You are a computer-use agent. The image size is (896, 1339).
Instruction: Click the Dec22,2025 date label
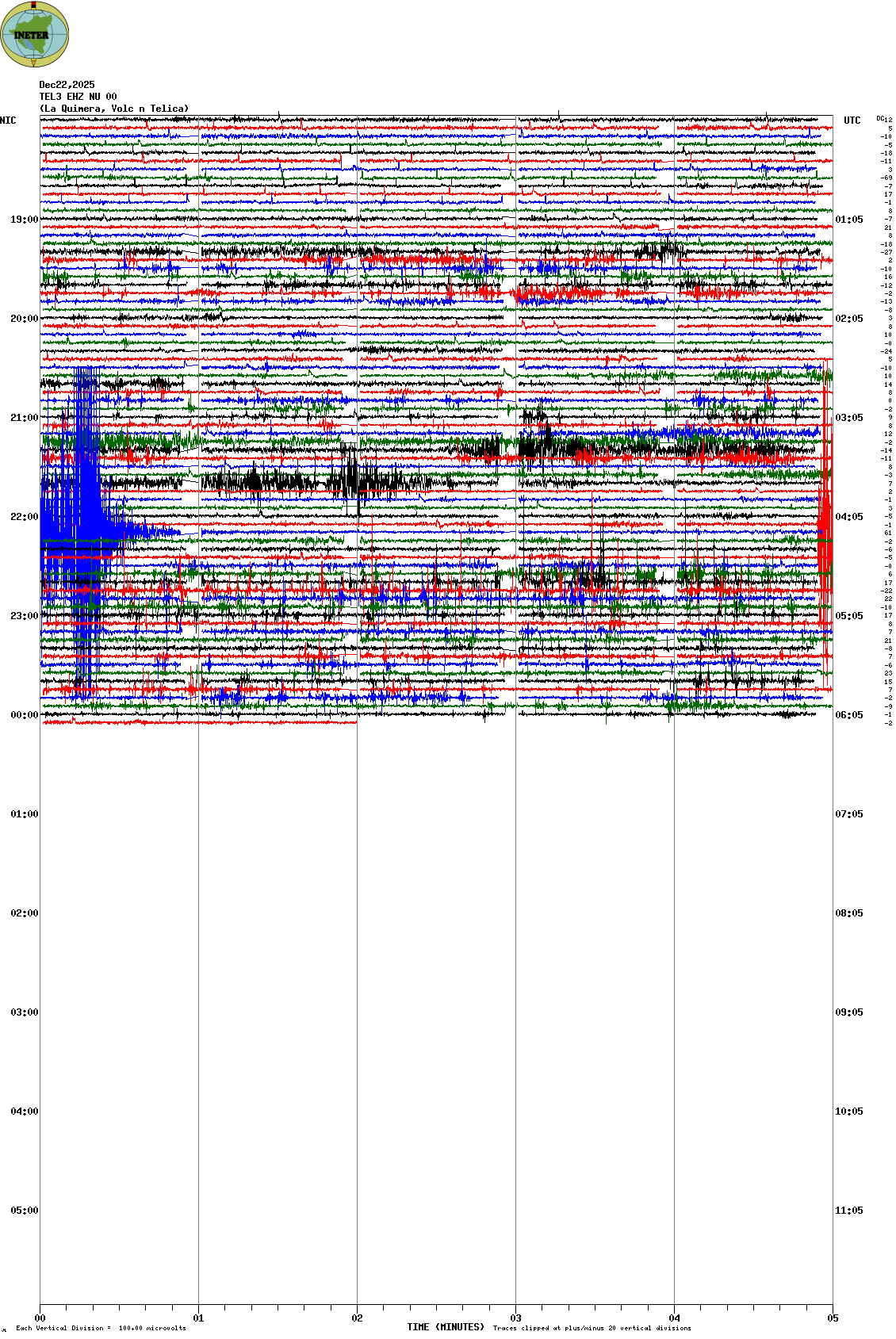coord(67,85)
